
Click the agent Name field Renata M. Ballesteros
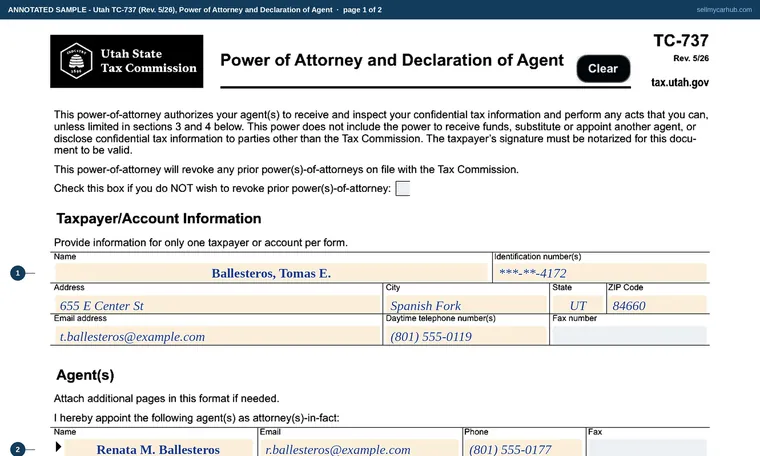click(158, 449)
